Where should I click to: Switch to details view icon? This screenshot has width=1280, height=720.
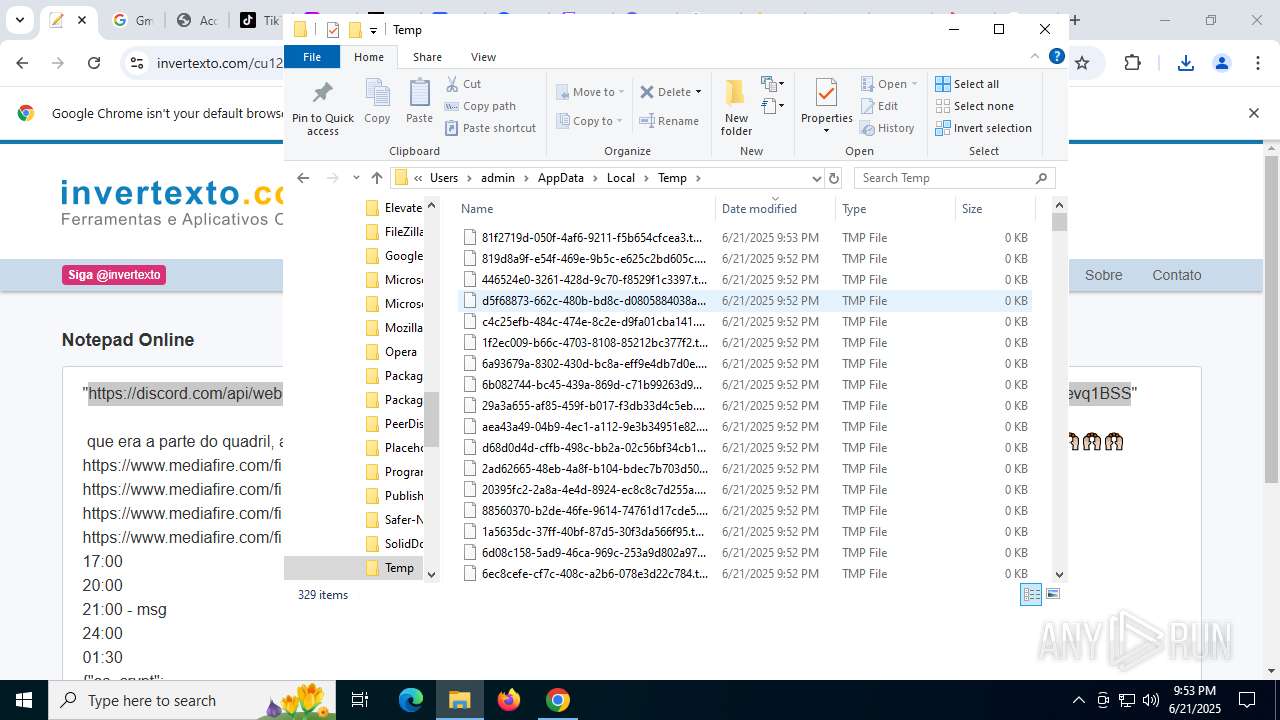1031,594
